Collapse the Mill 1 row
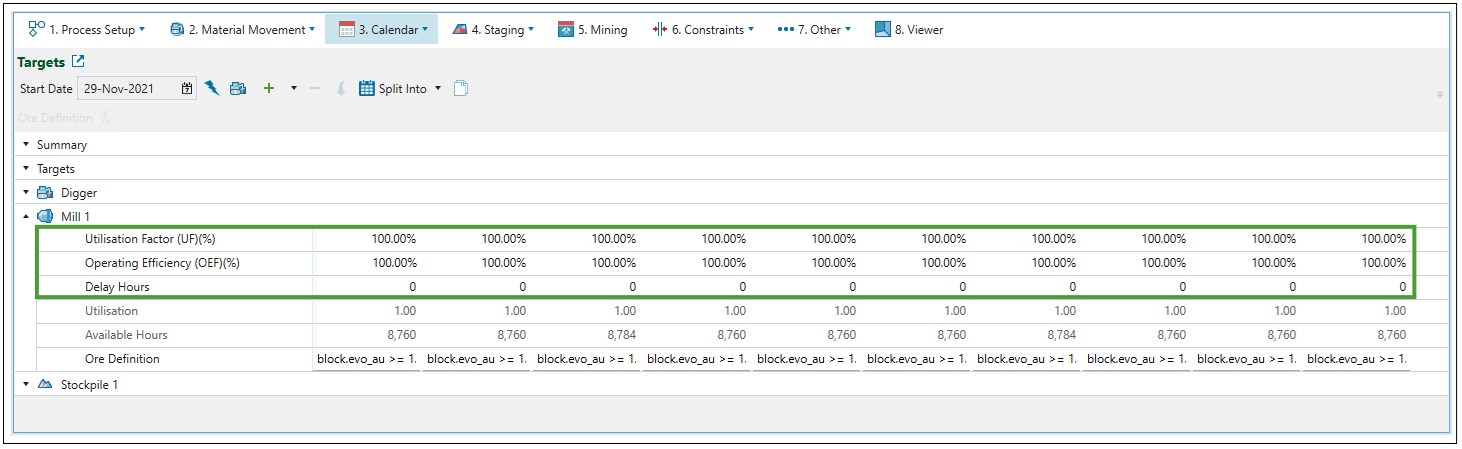 point(26,216)
